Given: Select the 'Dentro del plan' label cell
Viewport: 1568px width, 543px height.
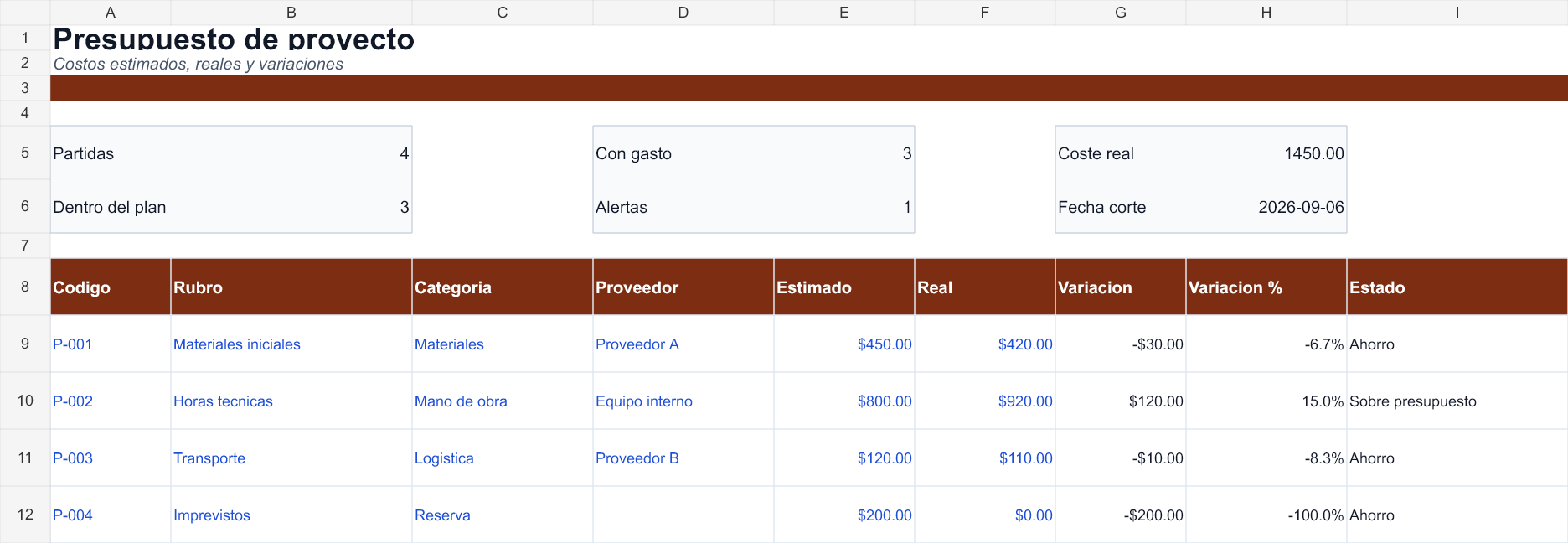Looking at the screenshot, I should (x=111, y=207).
